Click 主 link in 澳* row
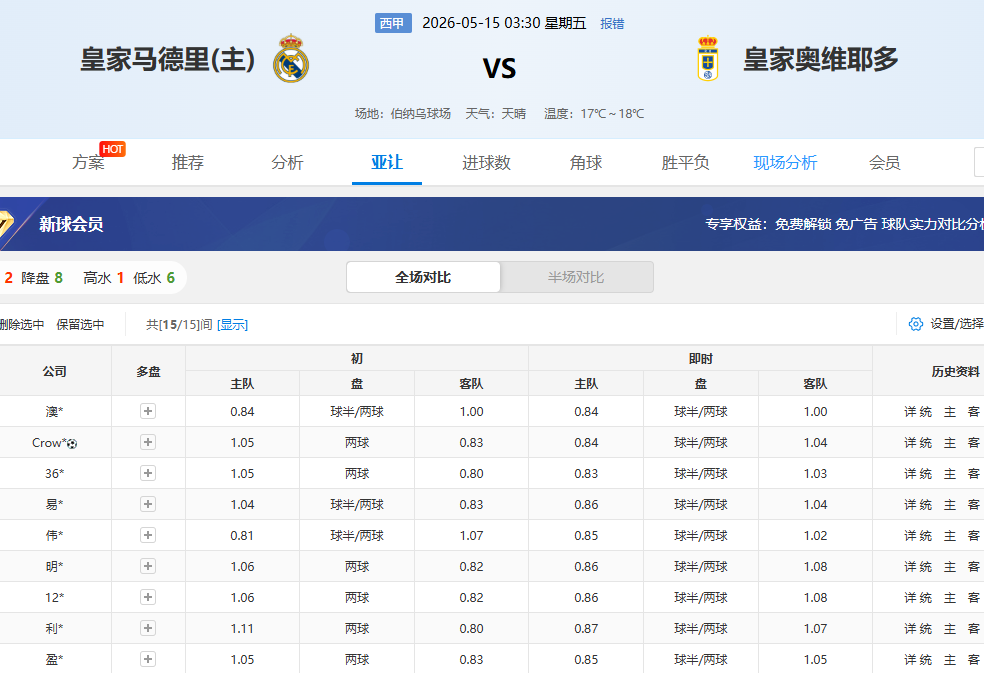984x673 pixels. (x=950, y=412)
